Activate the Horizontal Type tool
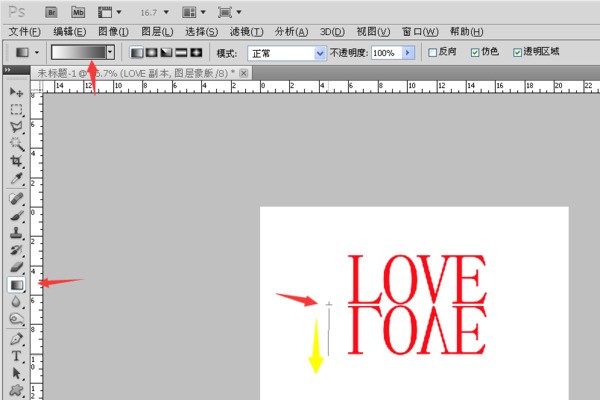Viewport: 600px width, 400px height. (17, 356)
